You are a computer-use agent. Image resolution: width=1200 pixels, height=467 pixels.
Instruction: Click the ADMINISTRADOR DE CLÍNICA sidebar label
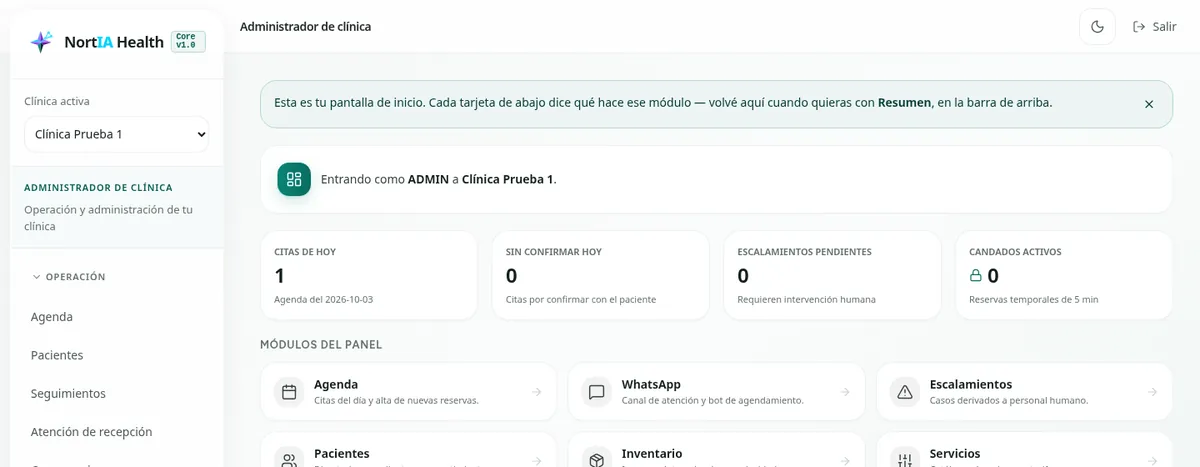(x=98, y=187)
